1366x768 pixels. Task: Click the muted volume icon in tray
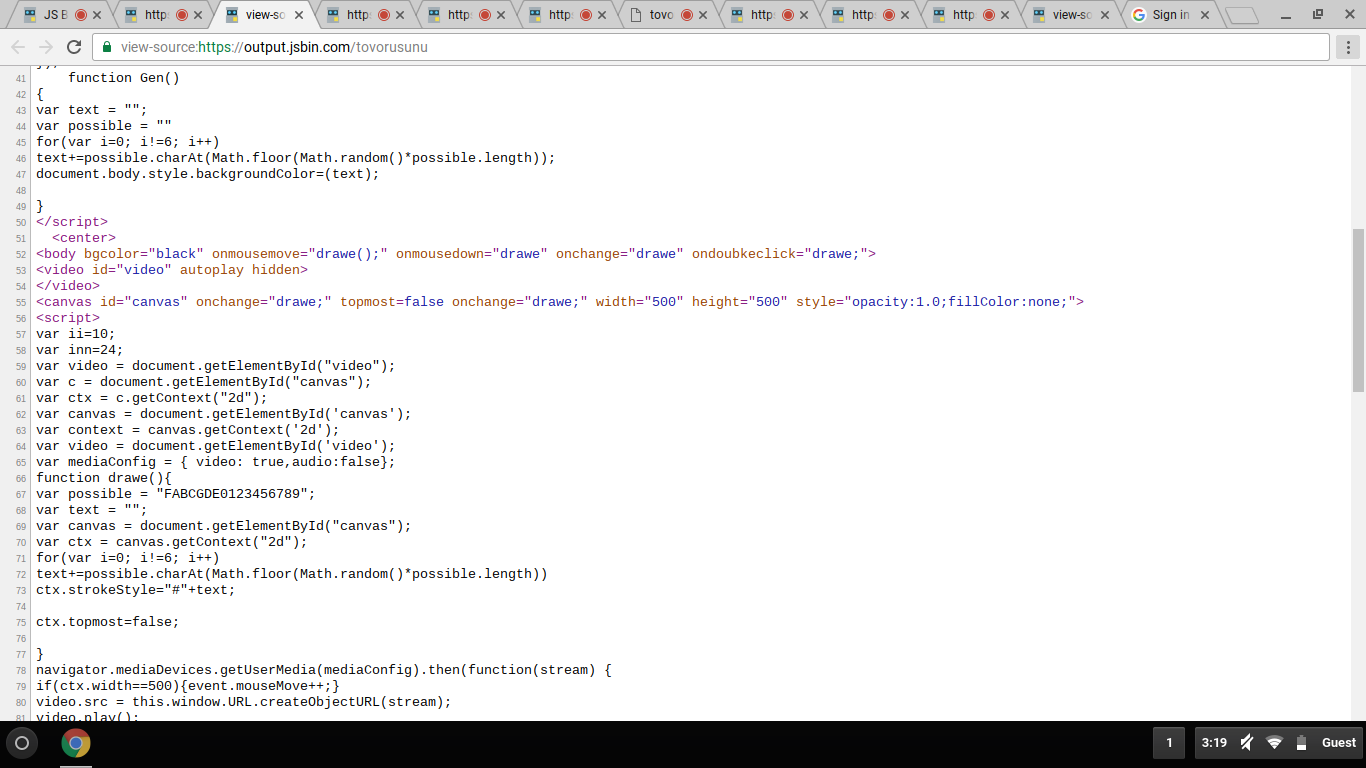[x=1247, y=743]
